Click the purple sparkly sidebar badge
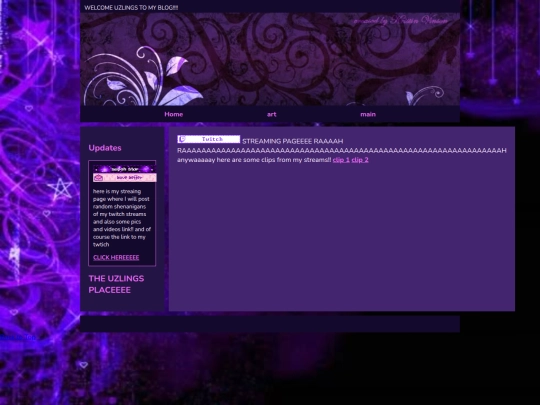The height and width of the screenshot is (405, 540). click(x=124, y=169)
